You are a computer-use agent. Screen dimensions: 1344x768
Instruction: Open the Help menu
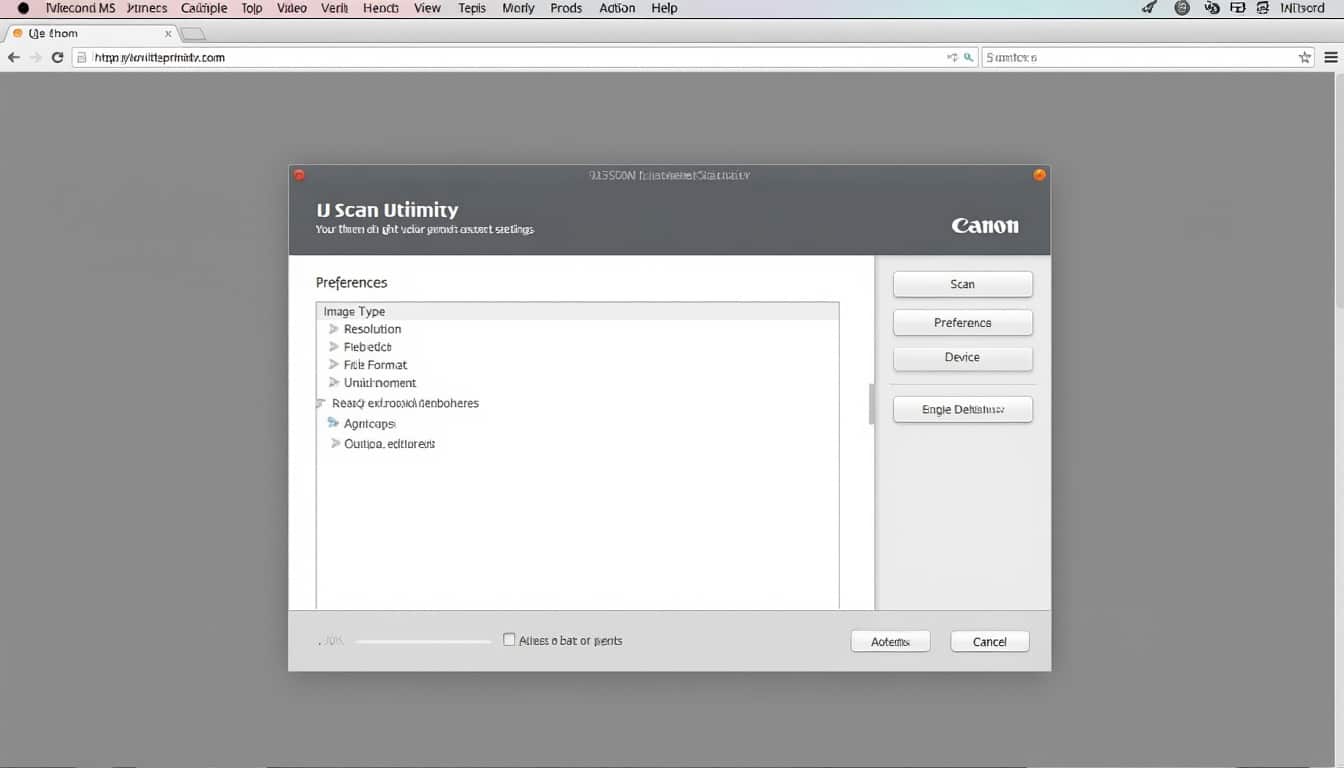point(664,8)
